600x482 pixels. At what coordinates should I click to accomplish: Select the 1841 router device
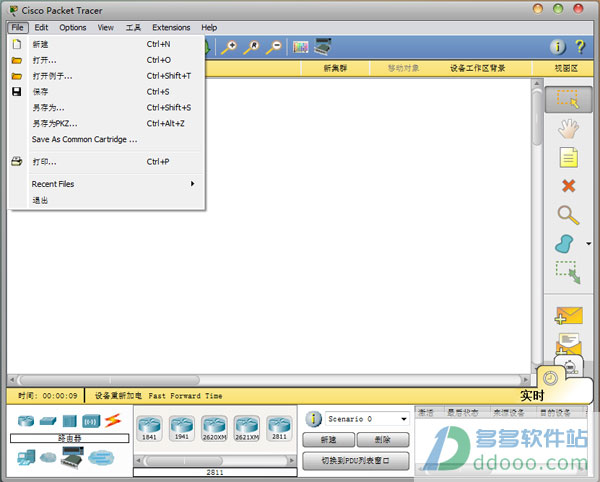coord(149,428)
